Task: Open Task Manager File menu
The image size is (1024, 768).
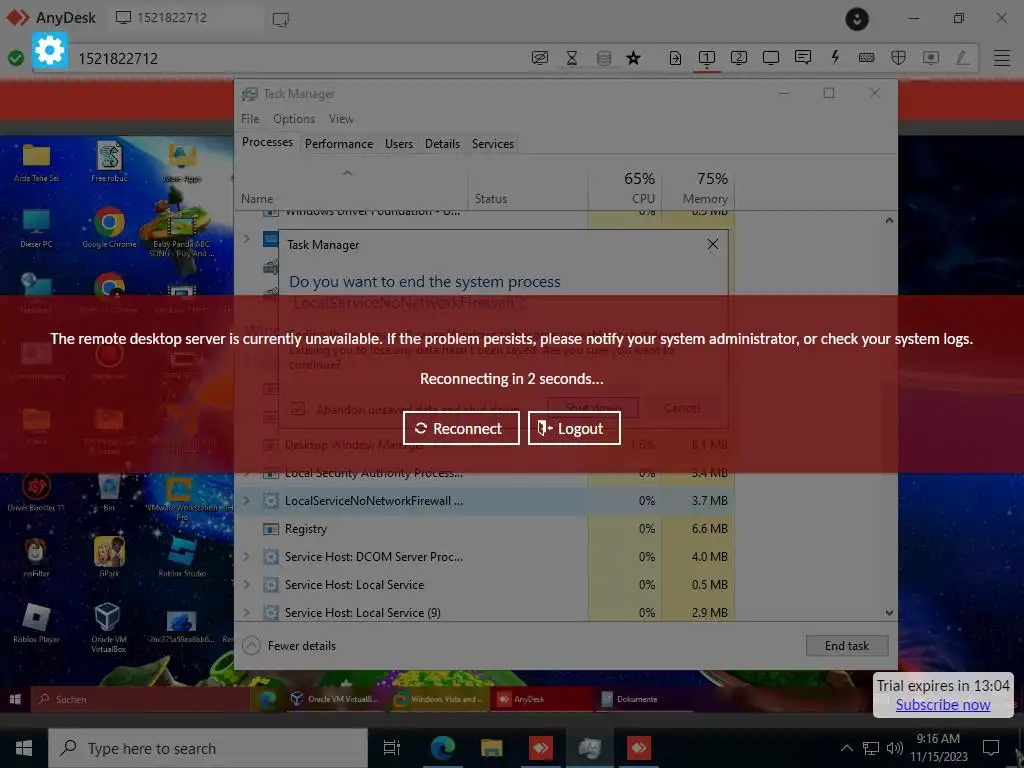Action: point(250,119)
